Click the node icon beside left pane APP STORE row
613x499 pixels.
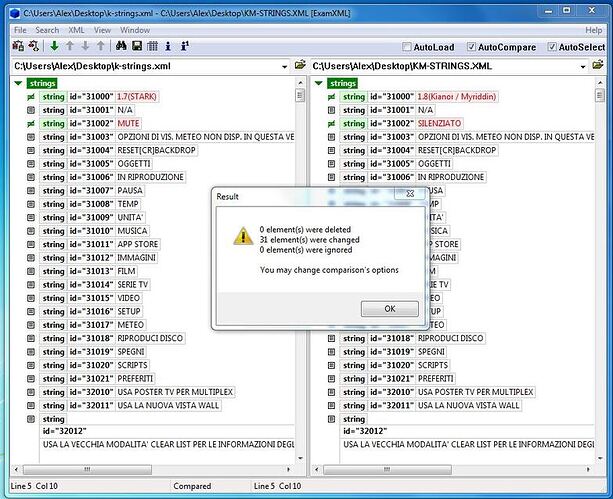click(31, 244)
